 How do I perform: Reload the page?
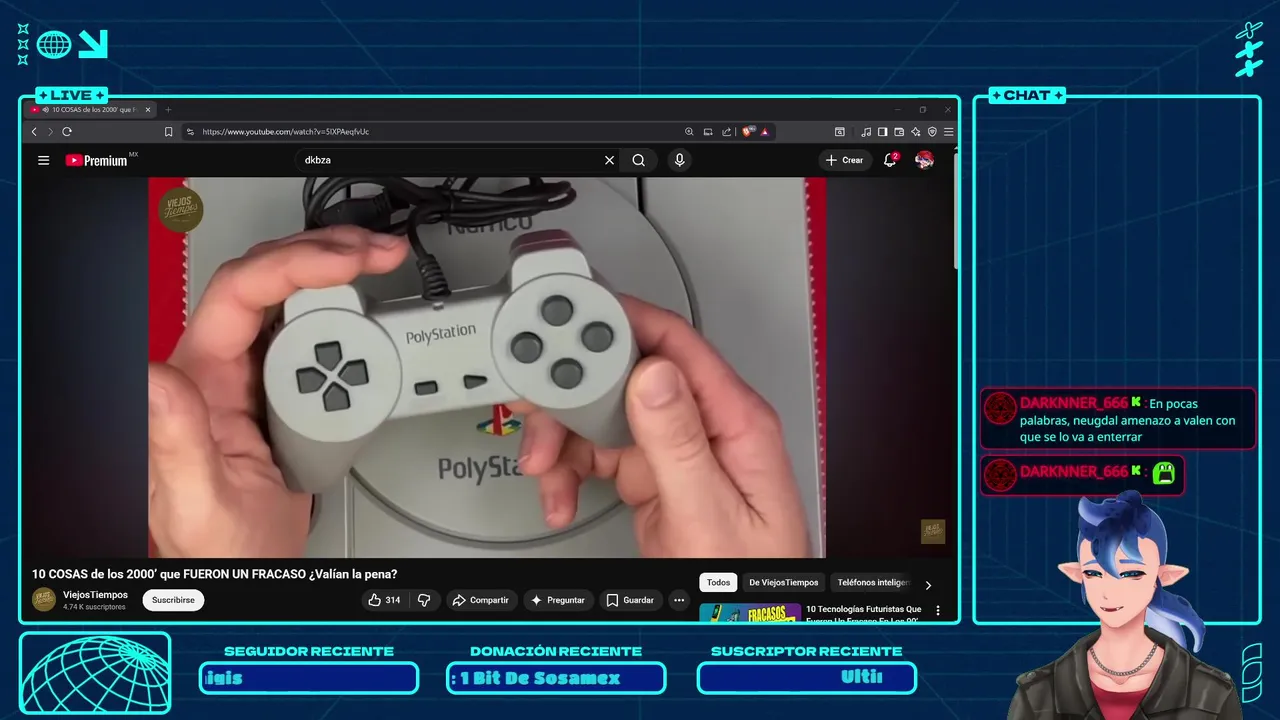click(67, 131)
